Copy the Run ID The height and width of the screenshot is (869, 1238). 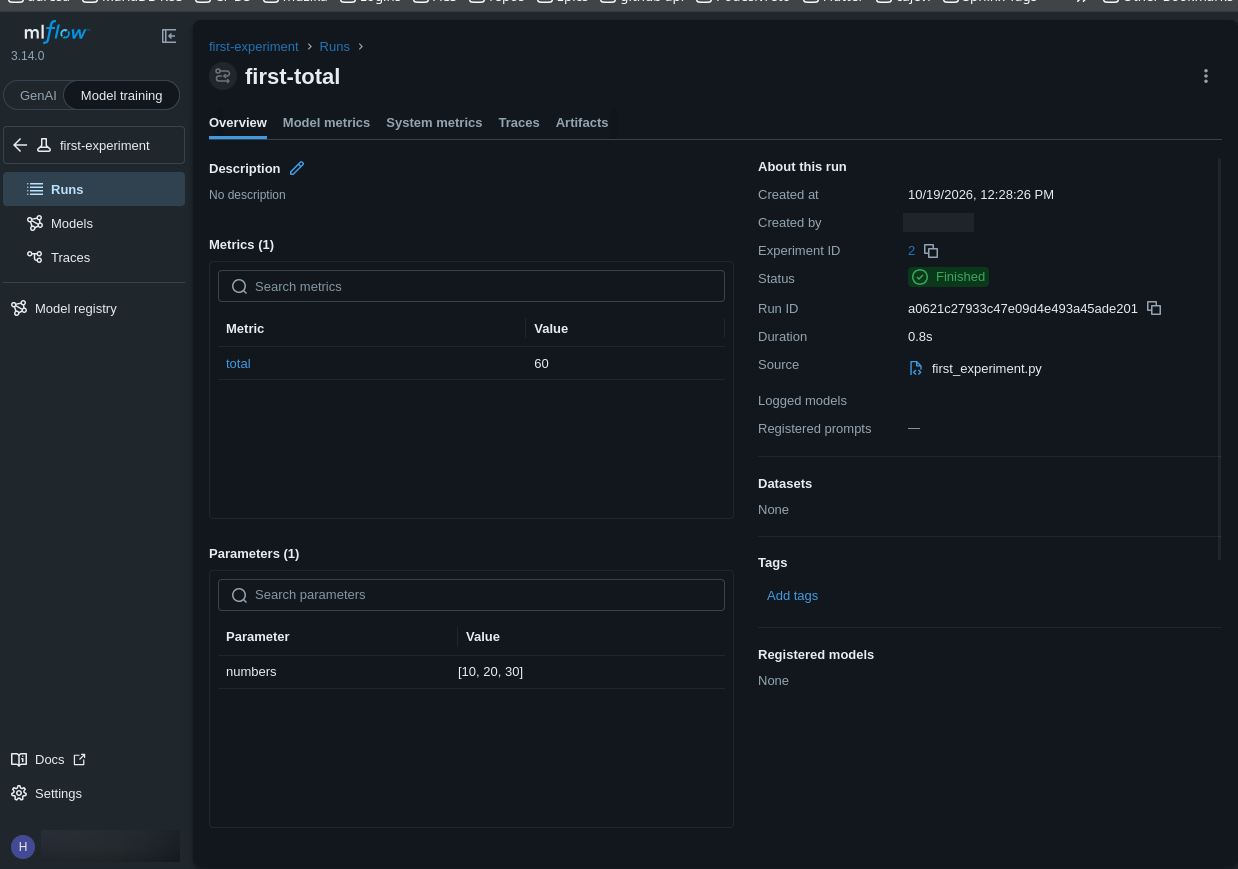pos(1154,308)
